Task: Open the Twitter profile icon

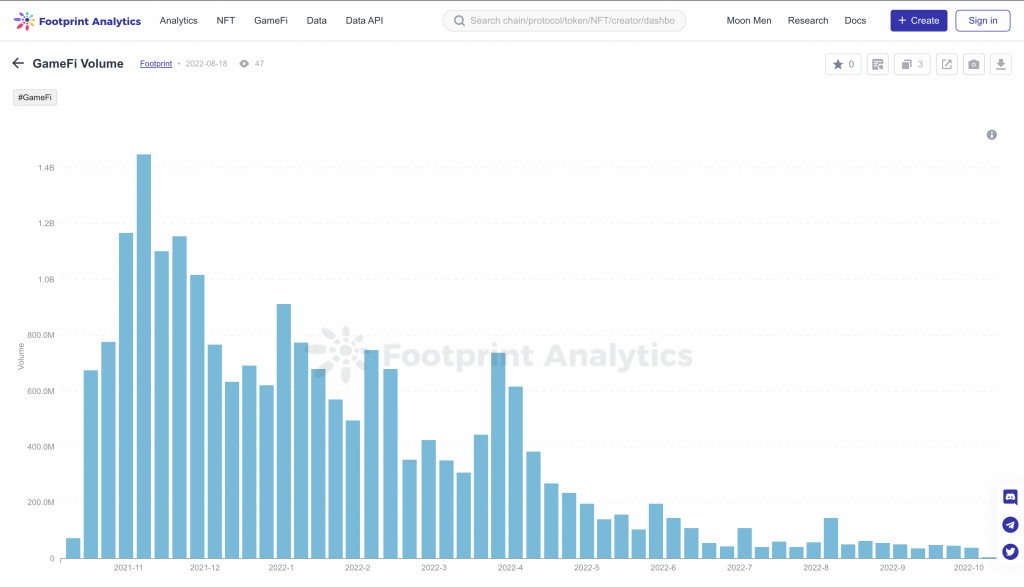Action: pyautogui.click(x=1010, y=552)
